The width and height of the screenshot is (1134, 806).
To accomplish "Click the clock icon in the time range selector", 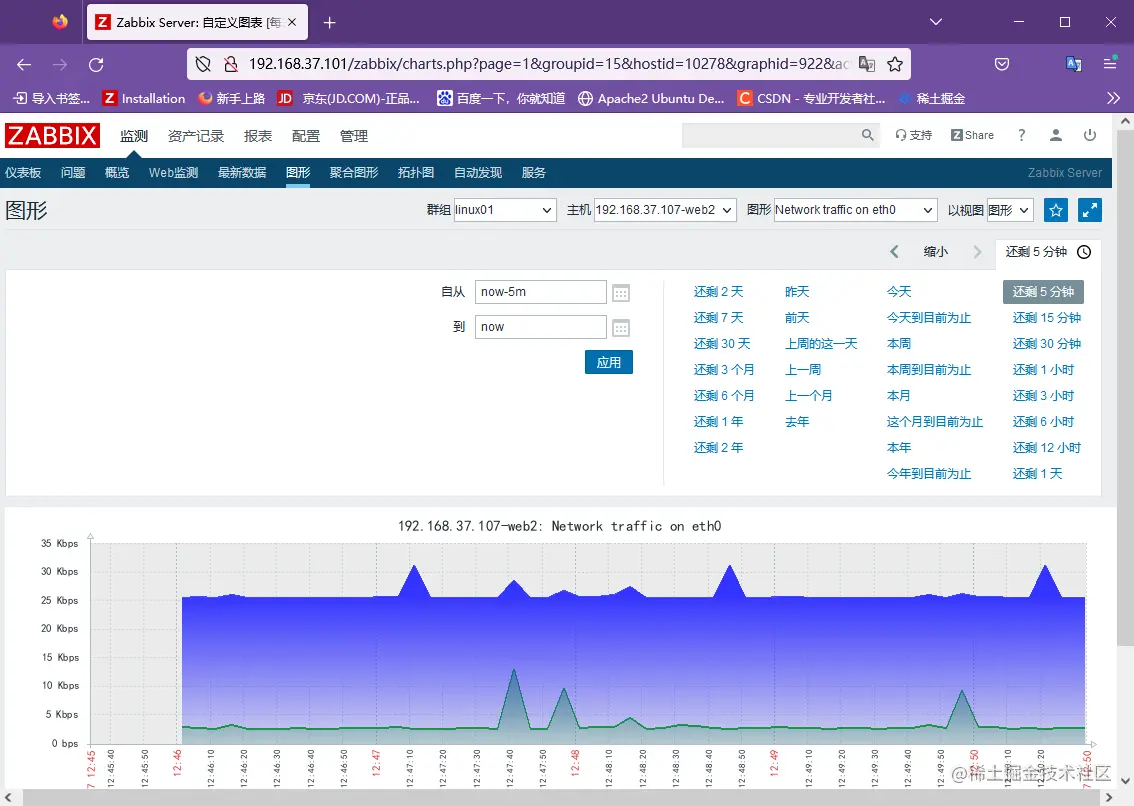I will (1083, 252).
